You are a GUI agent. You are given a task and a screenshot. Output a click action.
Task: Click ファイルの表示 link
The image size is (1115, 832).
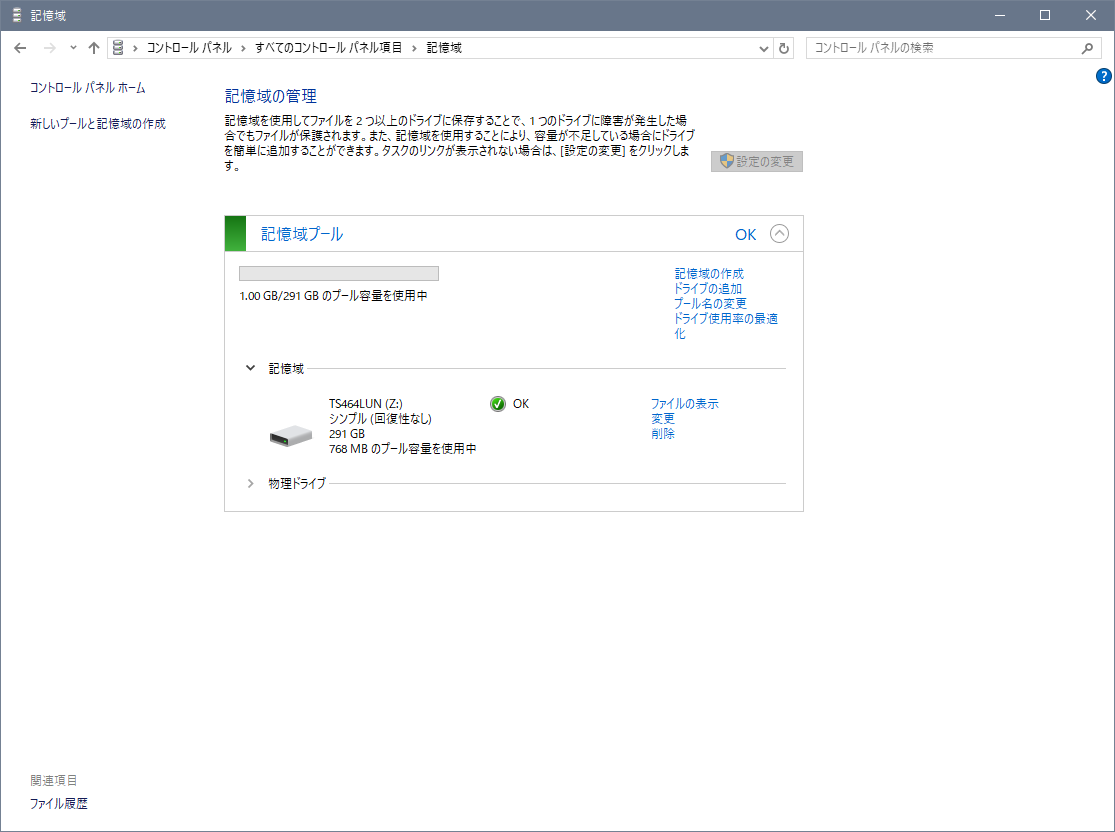pos(685,403)
